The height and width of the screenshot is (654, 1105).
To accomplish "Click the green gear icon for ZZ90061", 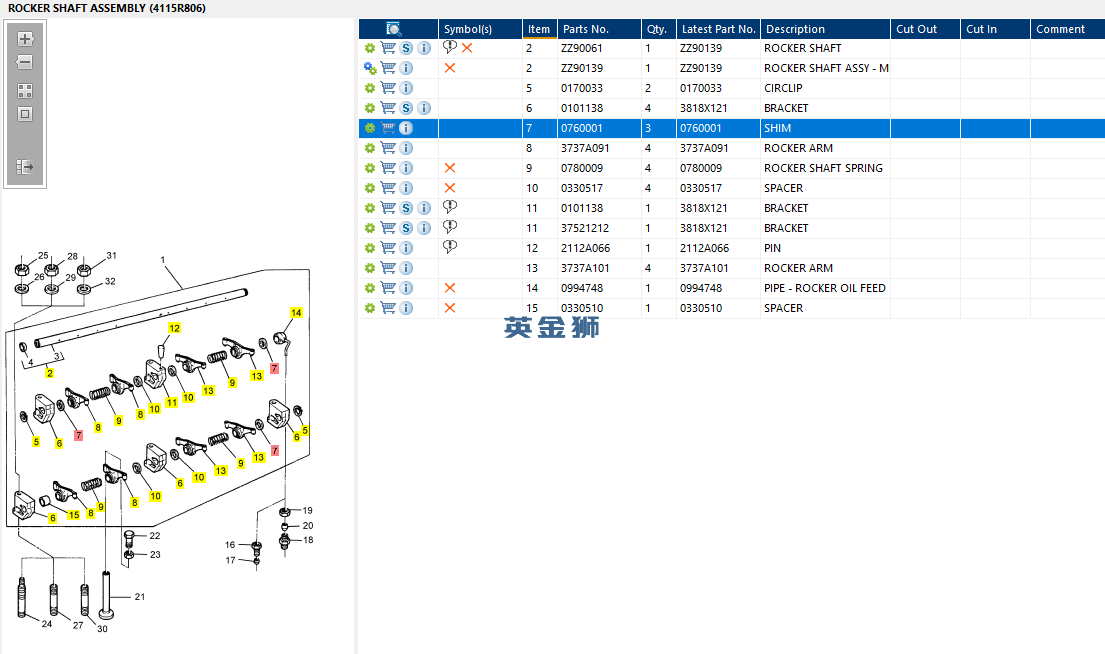I will [x=369, y=48].
